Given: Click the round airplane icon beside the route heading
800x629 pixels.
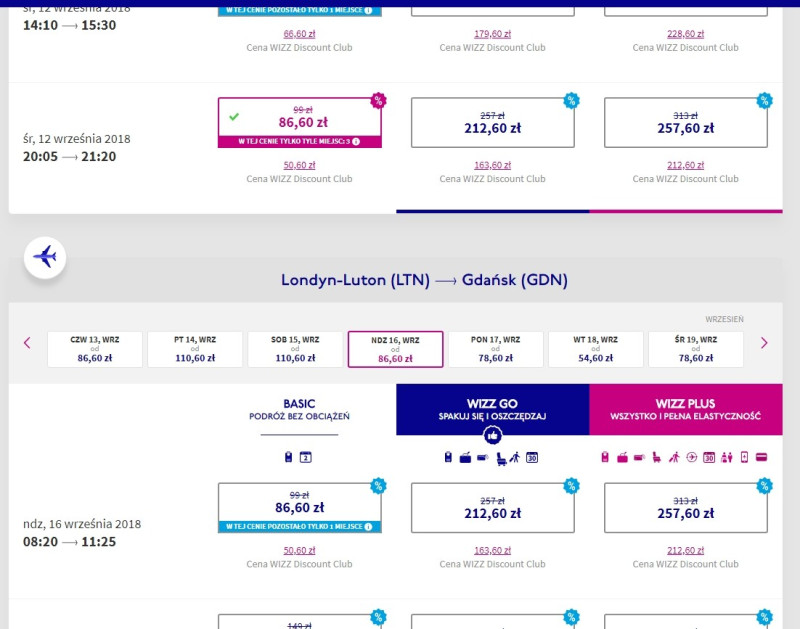Looking at the screenshot, I should tap(45, 257).
